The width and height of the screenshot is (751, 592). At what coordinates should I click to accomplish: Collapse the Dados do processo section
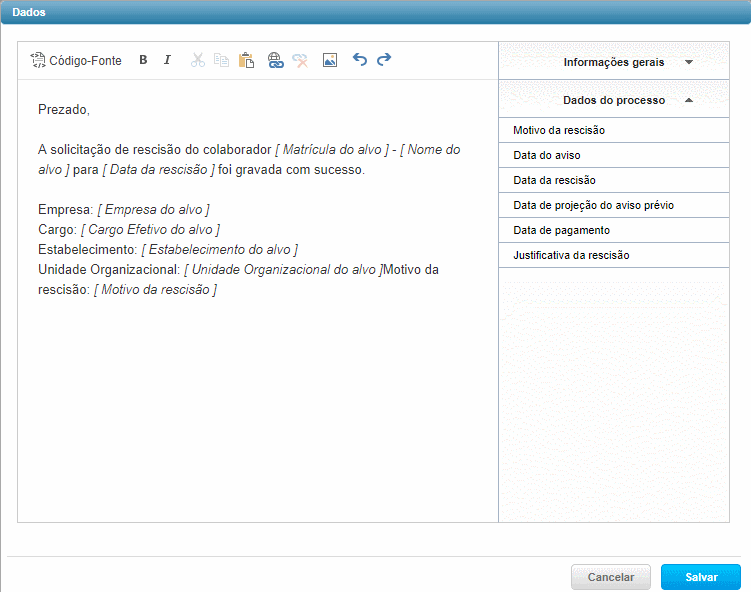click(x=614, y=100)
